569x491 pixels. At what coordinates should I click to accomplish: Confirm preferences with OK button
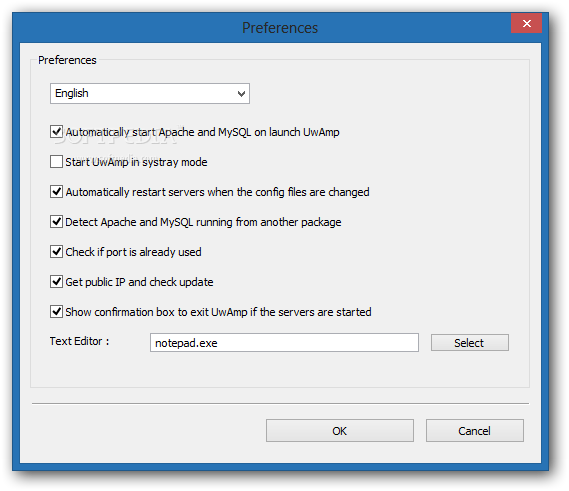(340, 431)
